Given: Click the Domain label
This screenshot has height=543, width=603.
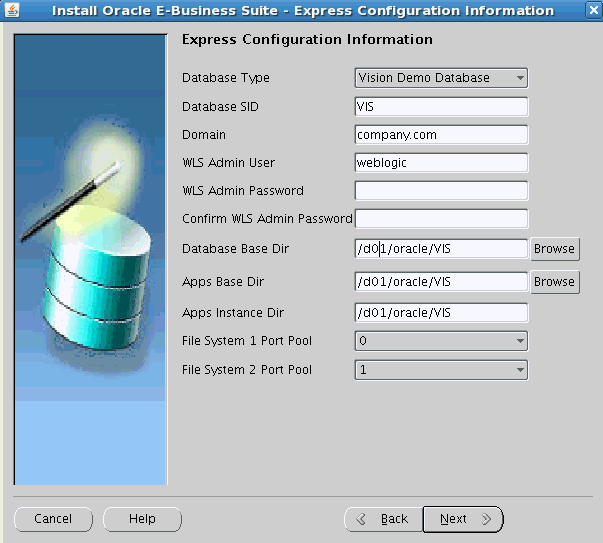Looking at the screenshot, I should pyautogui.click(x=204, y=135).
